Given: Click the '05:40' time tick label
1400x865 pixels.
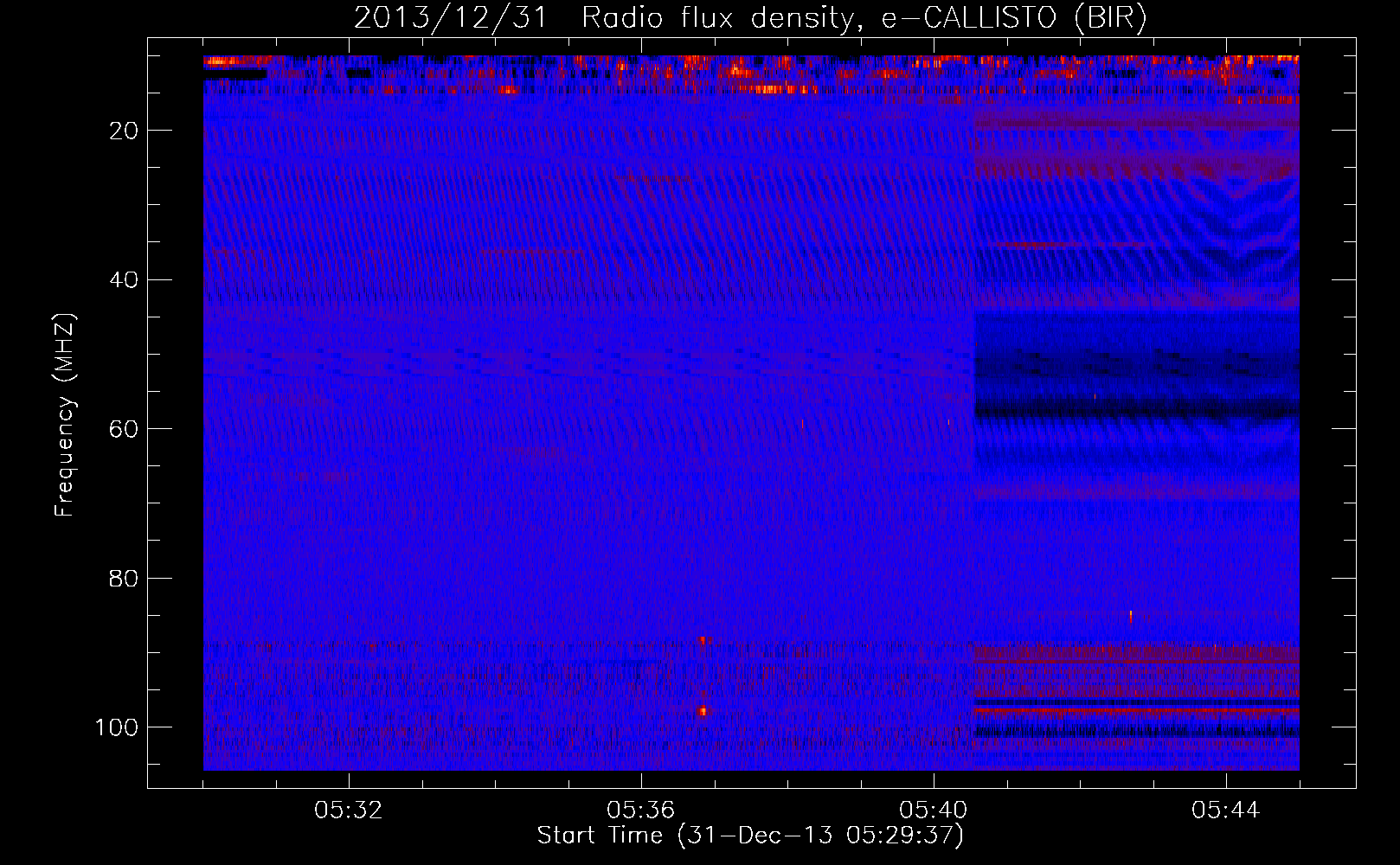Looking at the screenshot, I should 934,811.
